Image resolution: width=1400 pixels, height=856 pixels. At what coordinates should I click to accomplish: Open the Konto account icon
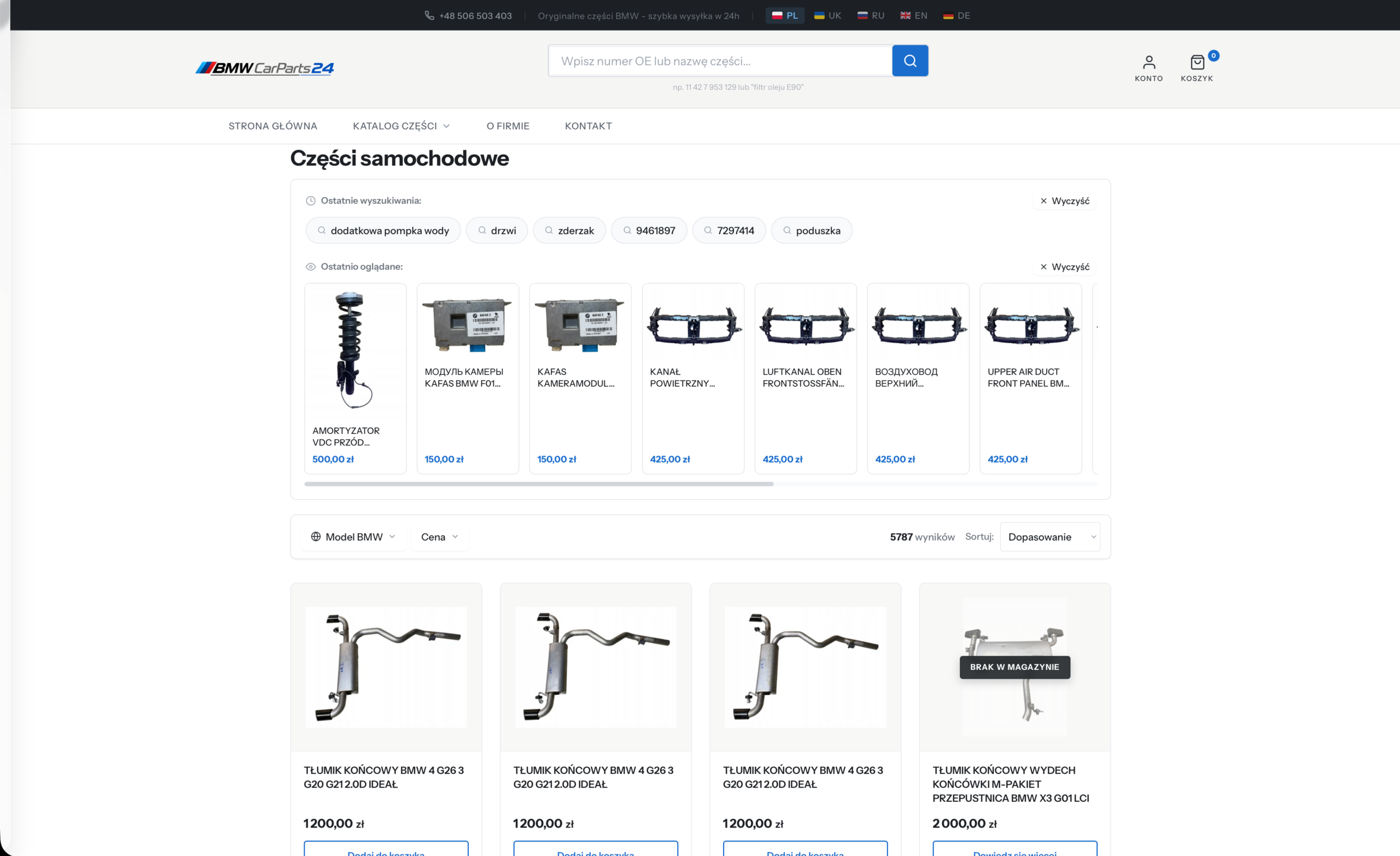coord(1148,68)
